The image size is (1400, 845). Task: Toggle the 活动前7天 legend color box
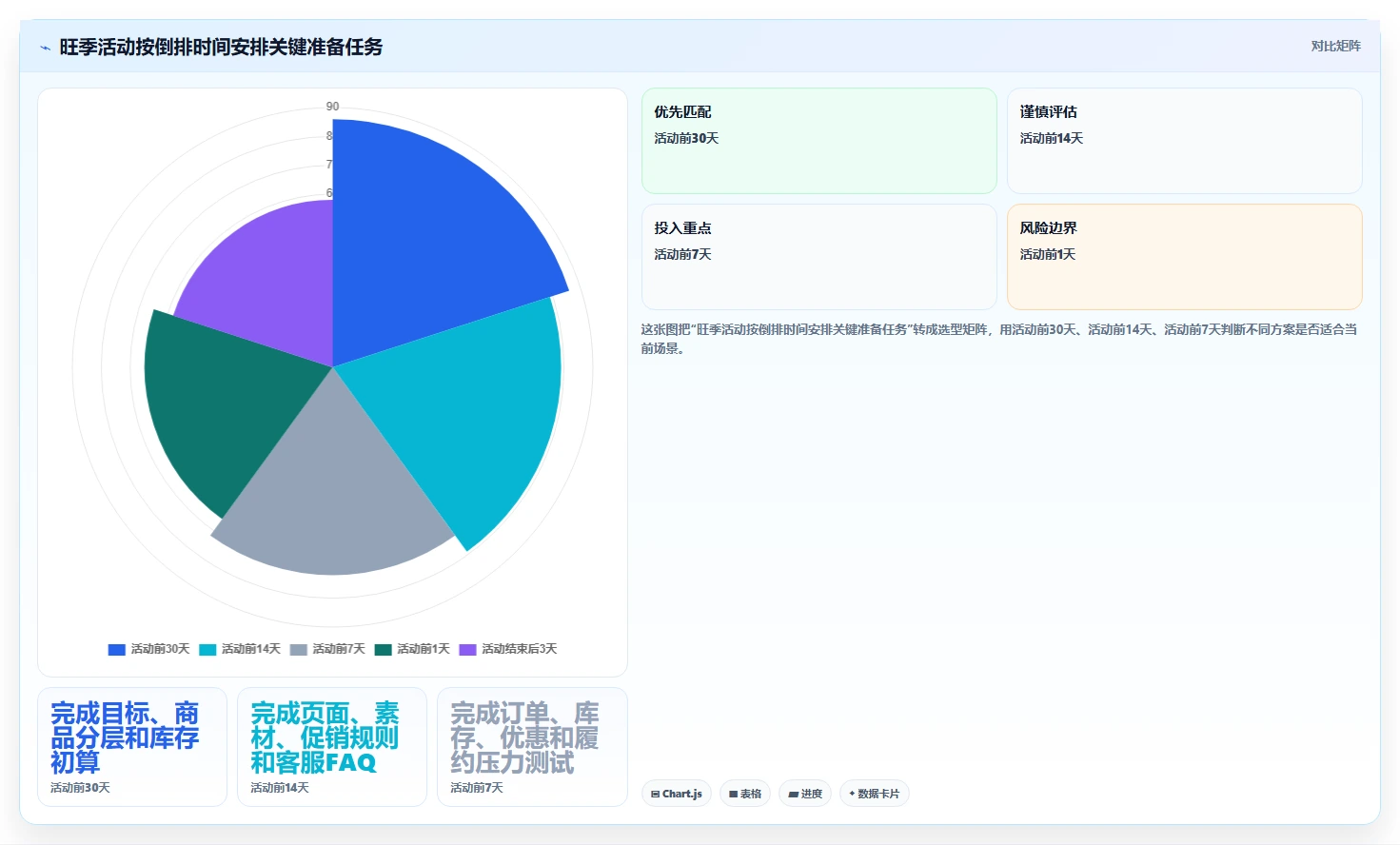[299, 650]
